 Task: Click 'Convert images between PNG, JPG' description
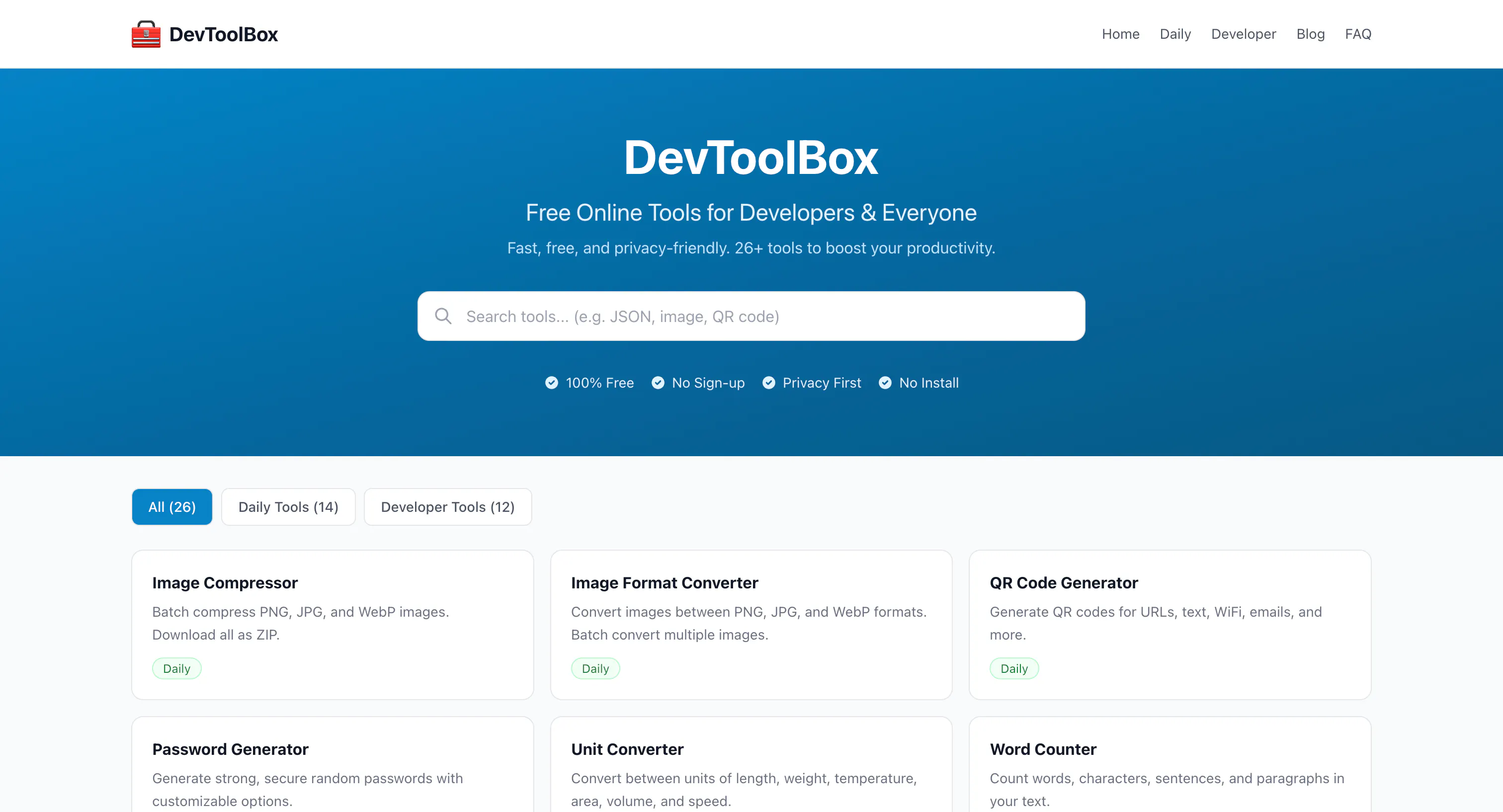[749, 623]
